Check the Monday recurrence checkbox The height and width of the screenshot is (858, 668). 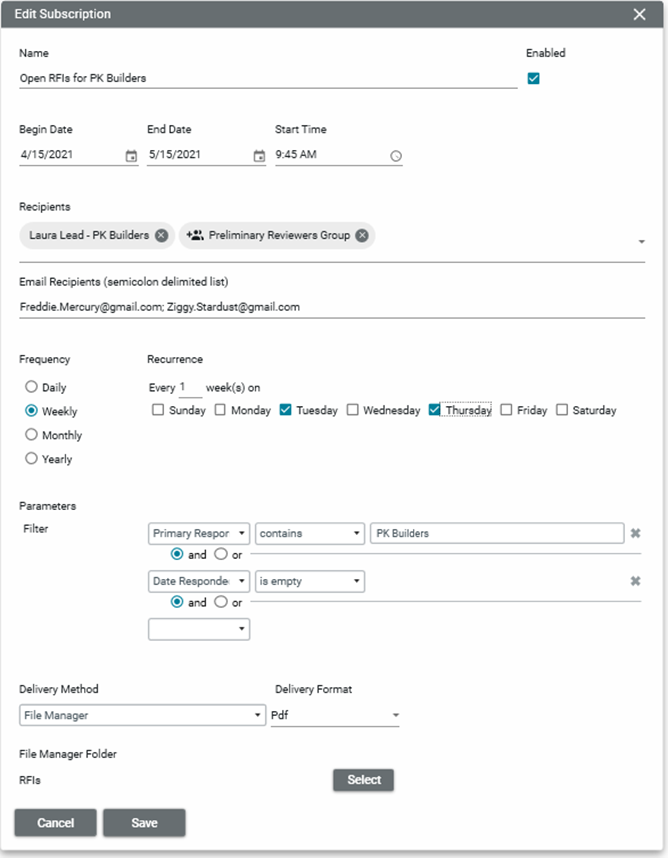point(220,410)
